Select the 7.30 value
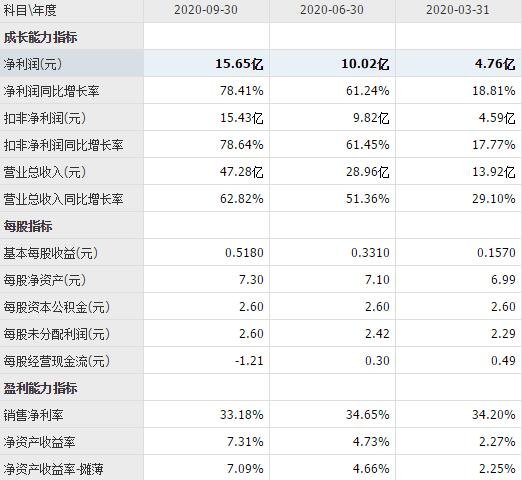Screen dimensions: 522x480 (x=251, y=280)
